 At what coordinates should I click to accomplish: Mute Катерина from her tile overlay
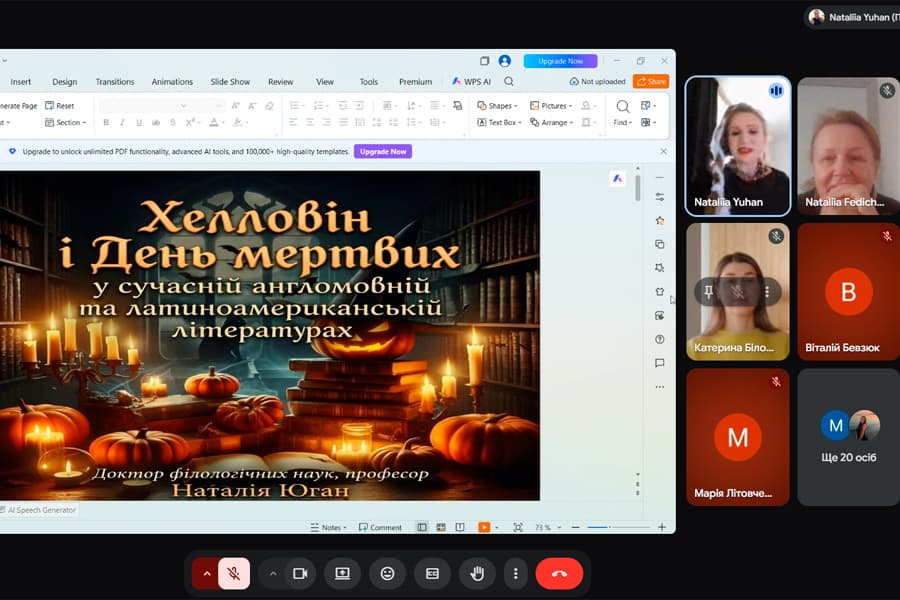(738, 292)
